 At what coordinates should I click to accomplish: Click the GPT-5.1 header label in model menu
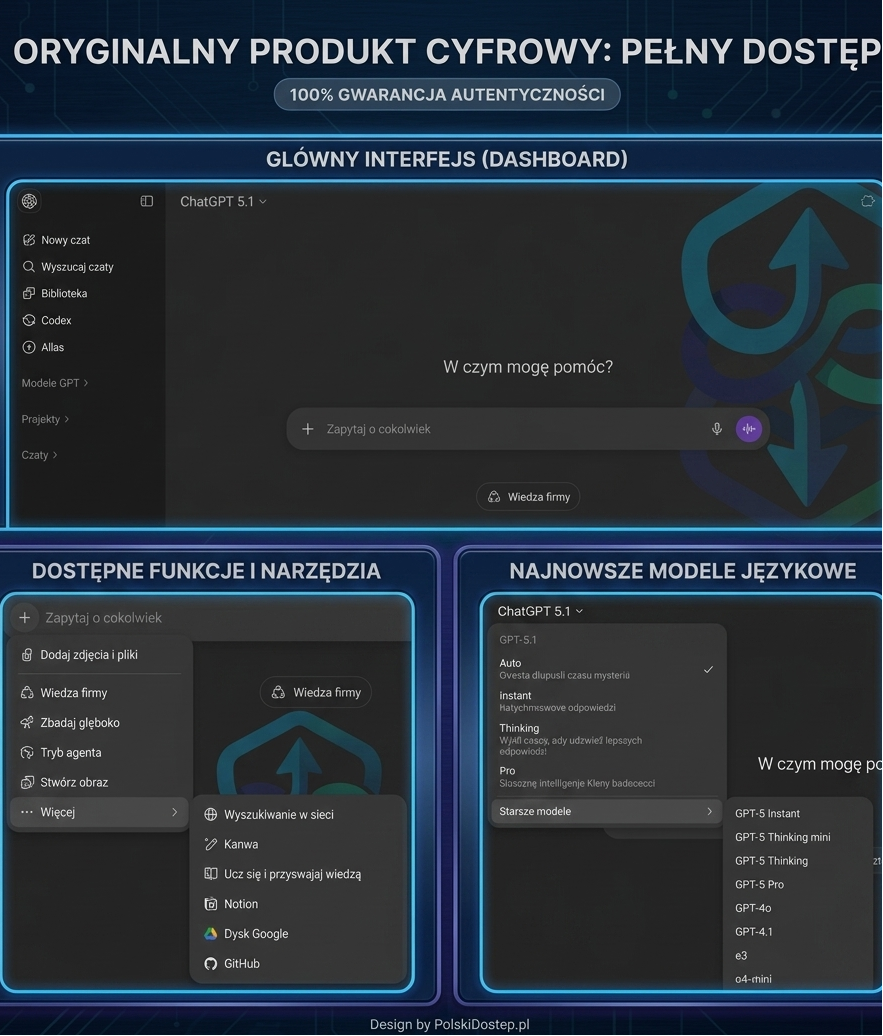click(x=518, y=640)
